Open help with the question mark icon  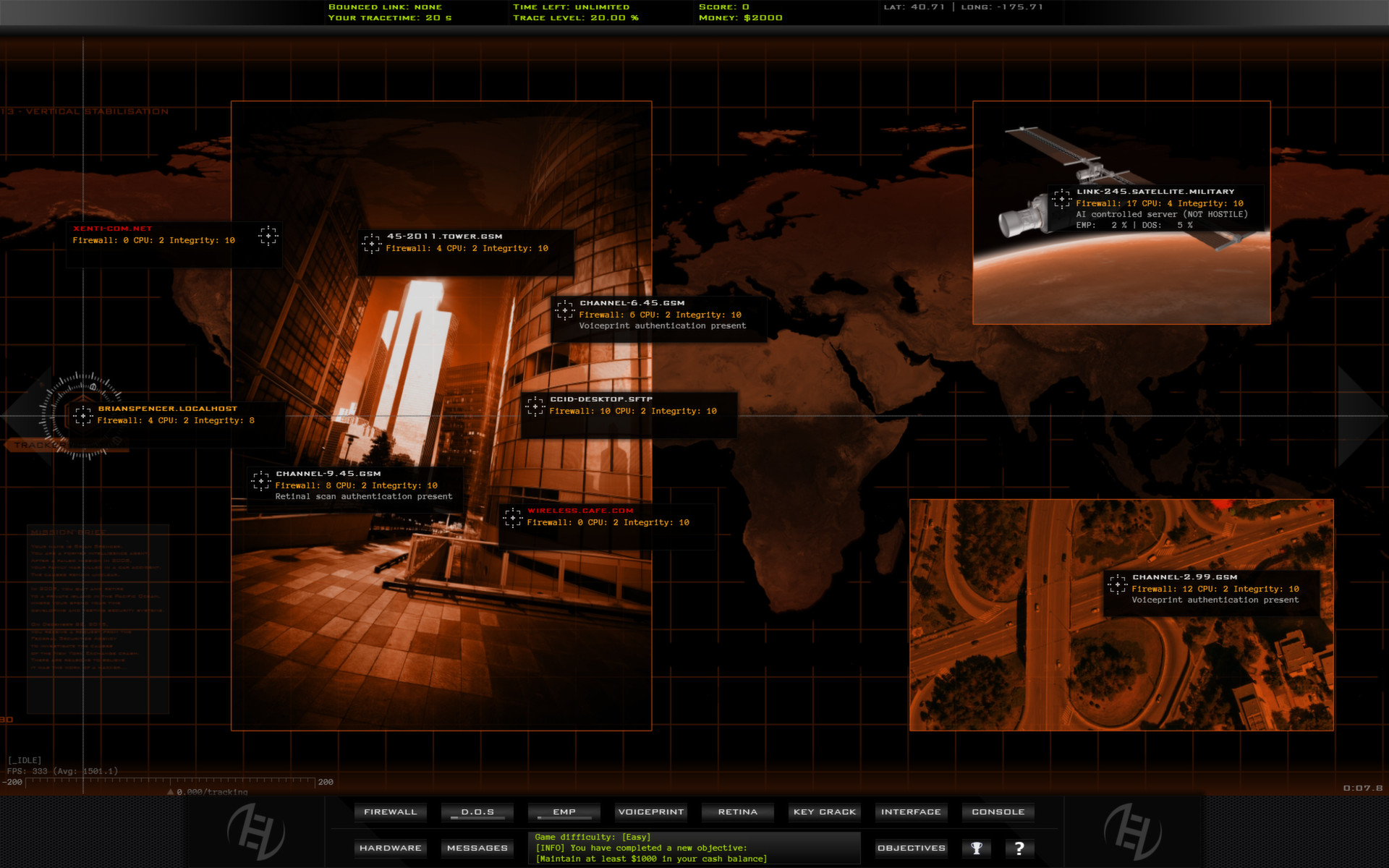(1020, 848)
